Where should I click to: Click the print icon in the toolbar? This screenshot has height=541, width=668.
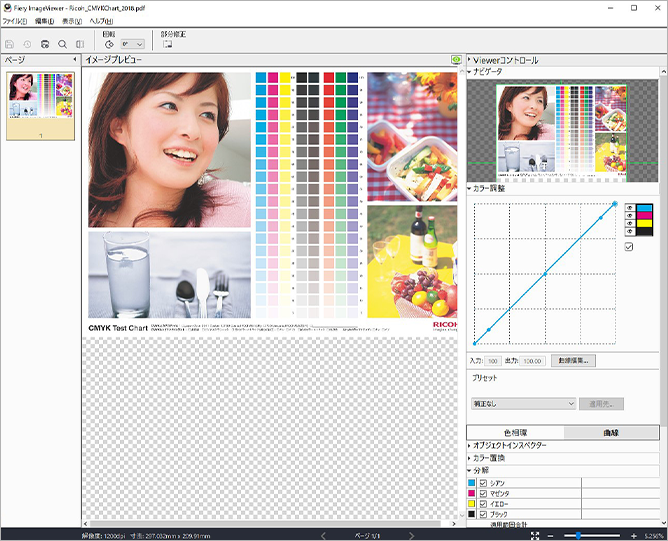(45, 44)
